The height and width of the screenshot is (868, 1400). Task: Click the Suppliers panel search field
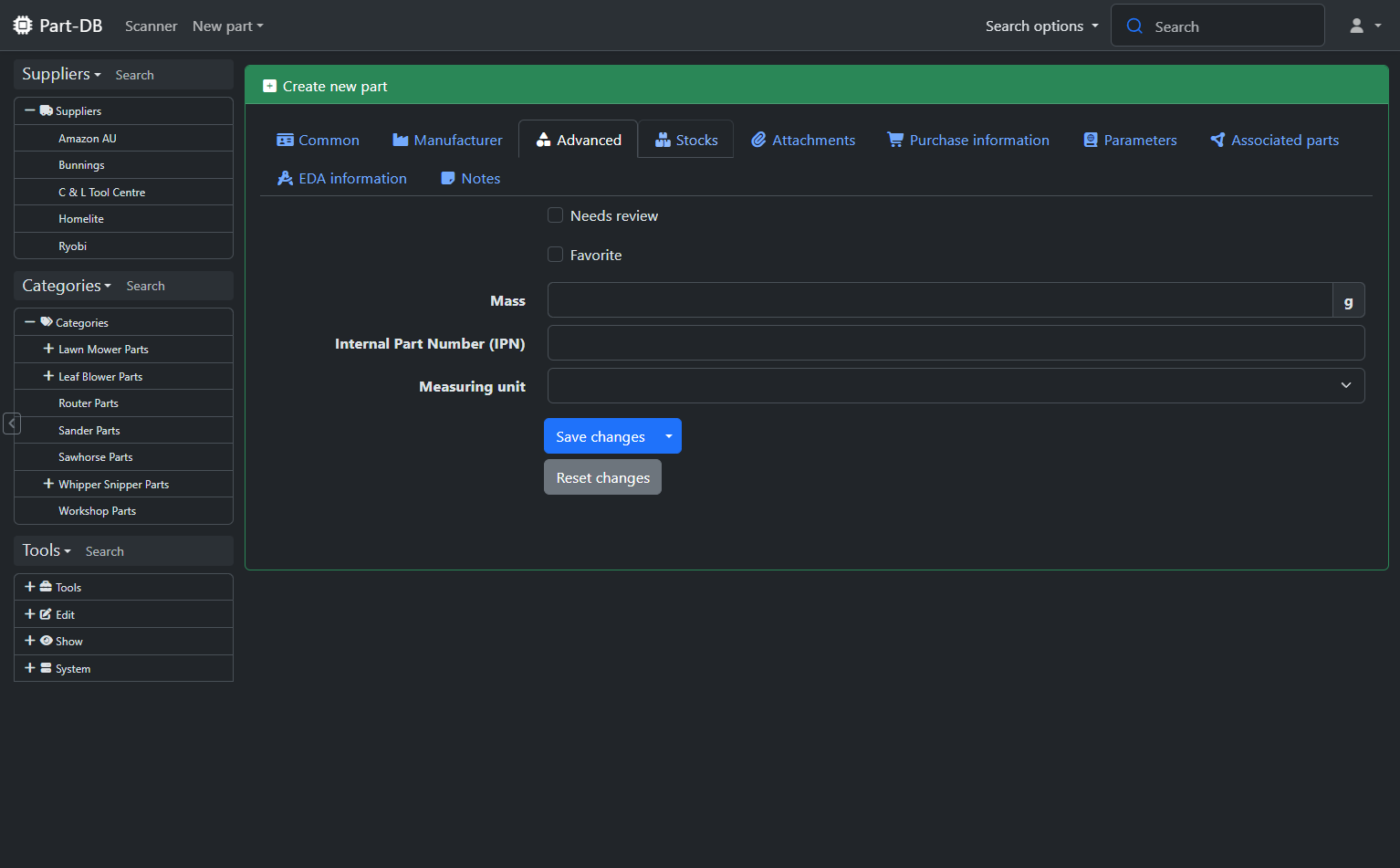click(170, 75)
